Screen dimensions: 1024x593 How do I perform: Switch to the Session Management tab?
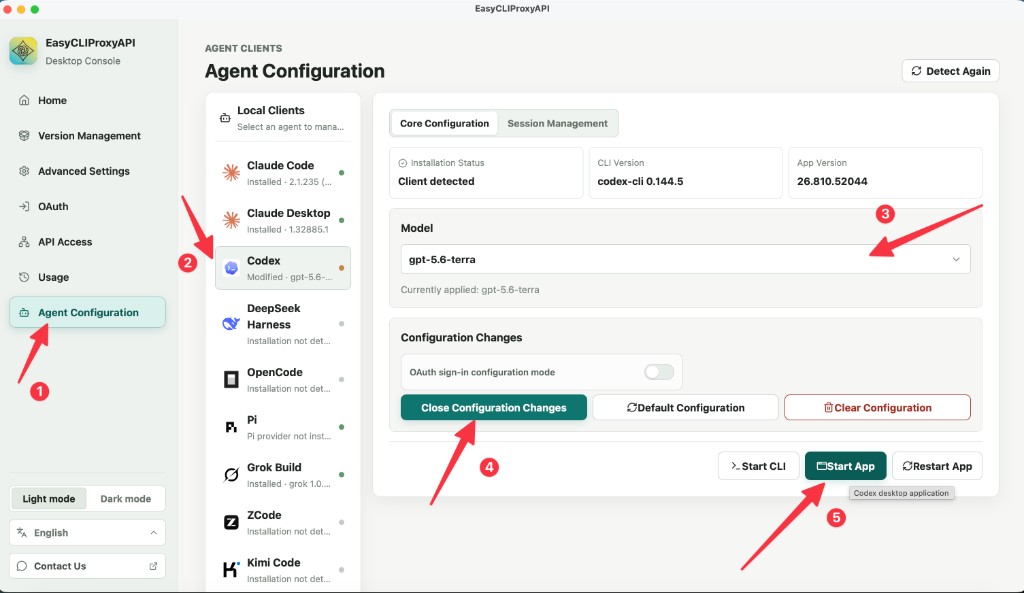click(557, 123)
